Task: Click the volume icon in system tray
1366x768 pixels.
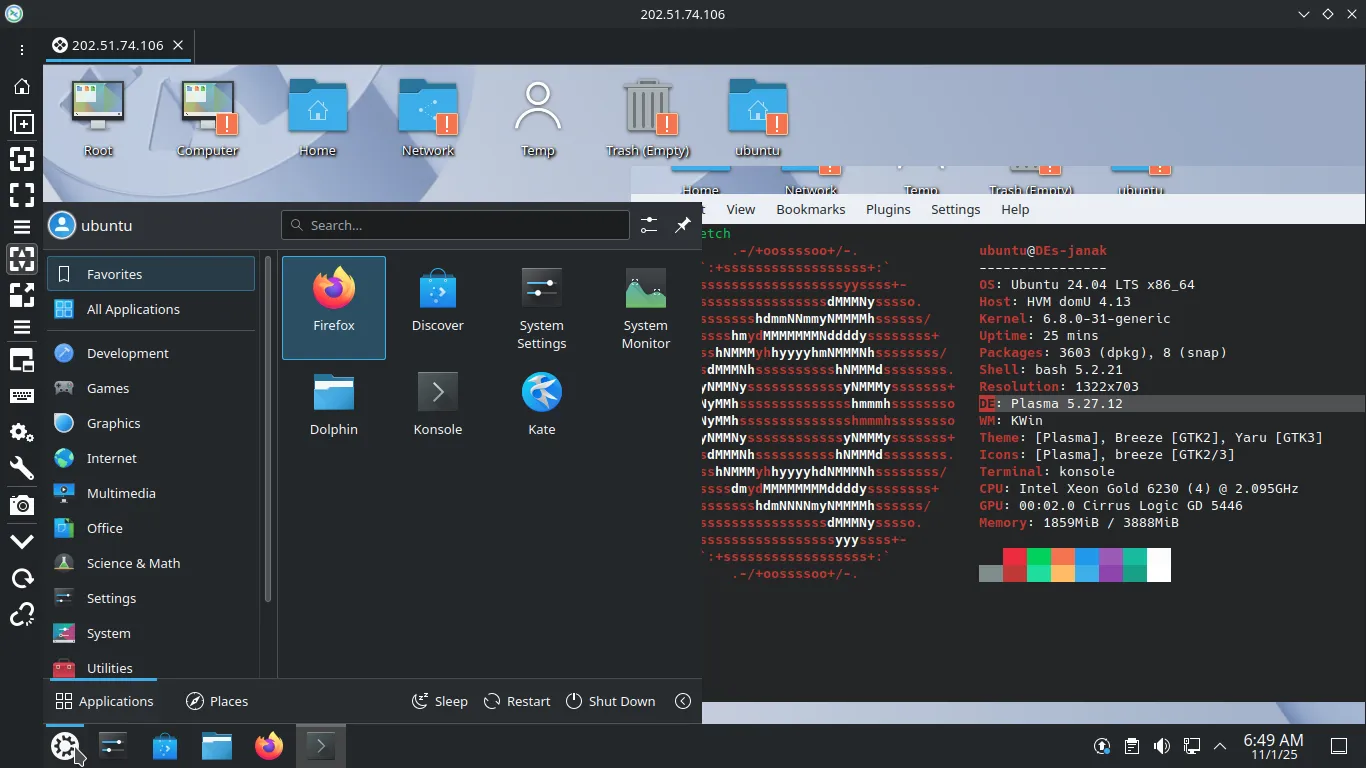Action: click(x=1161, y=746)
